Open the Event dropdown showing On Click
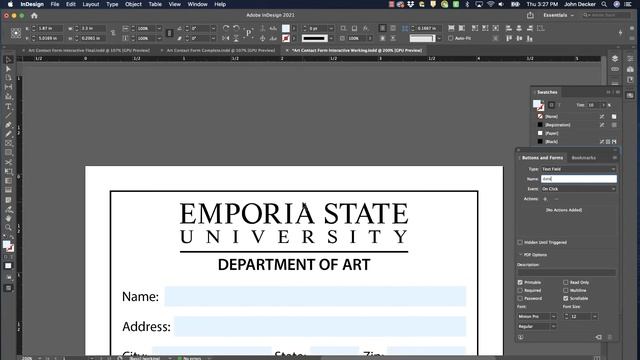 coord(578,189)
